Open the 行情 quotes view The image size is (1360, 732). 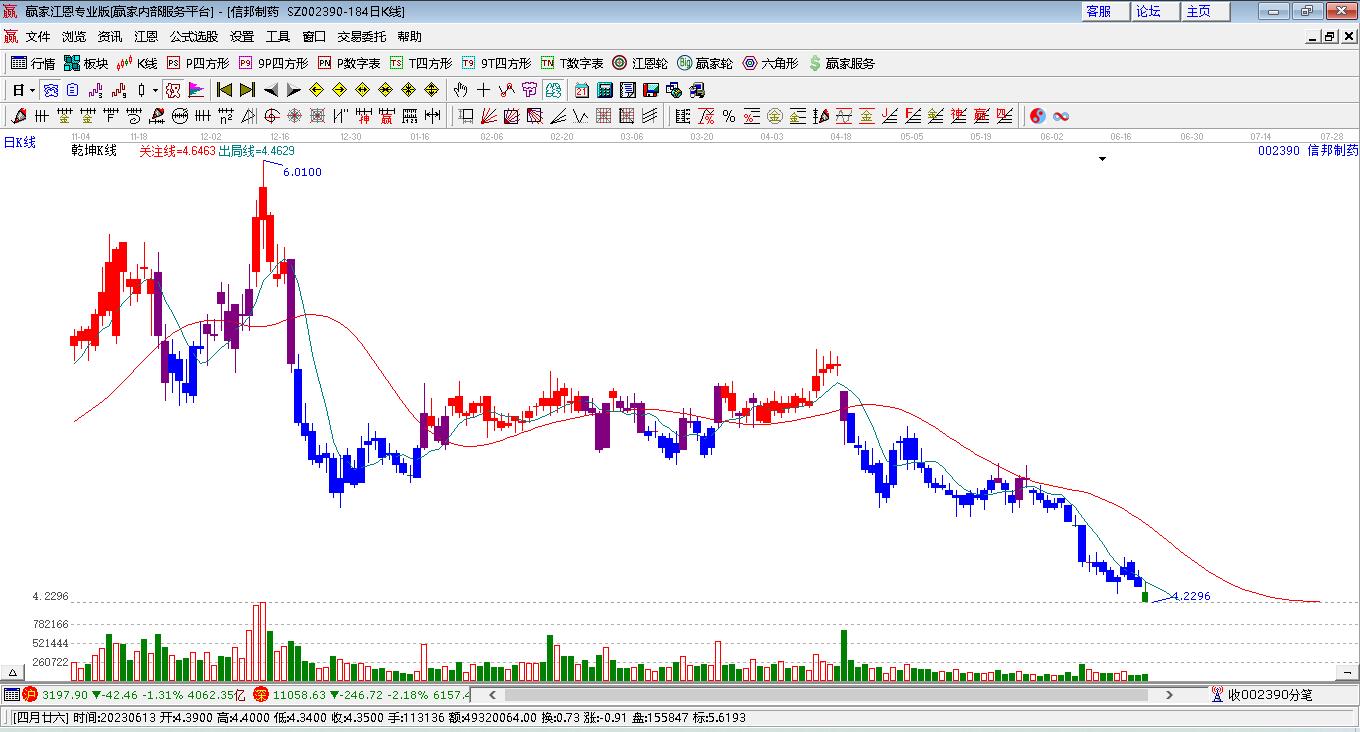click(33, 63)
